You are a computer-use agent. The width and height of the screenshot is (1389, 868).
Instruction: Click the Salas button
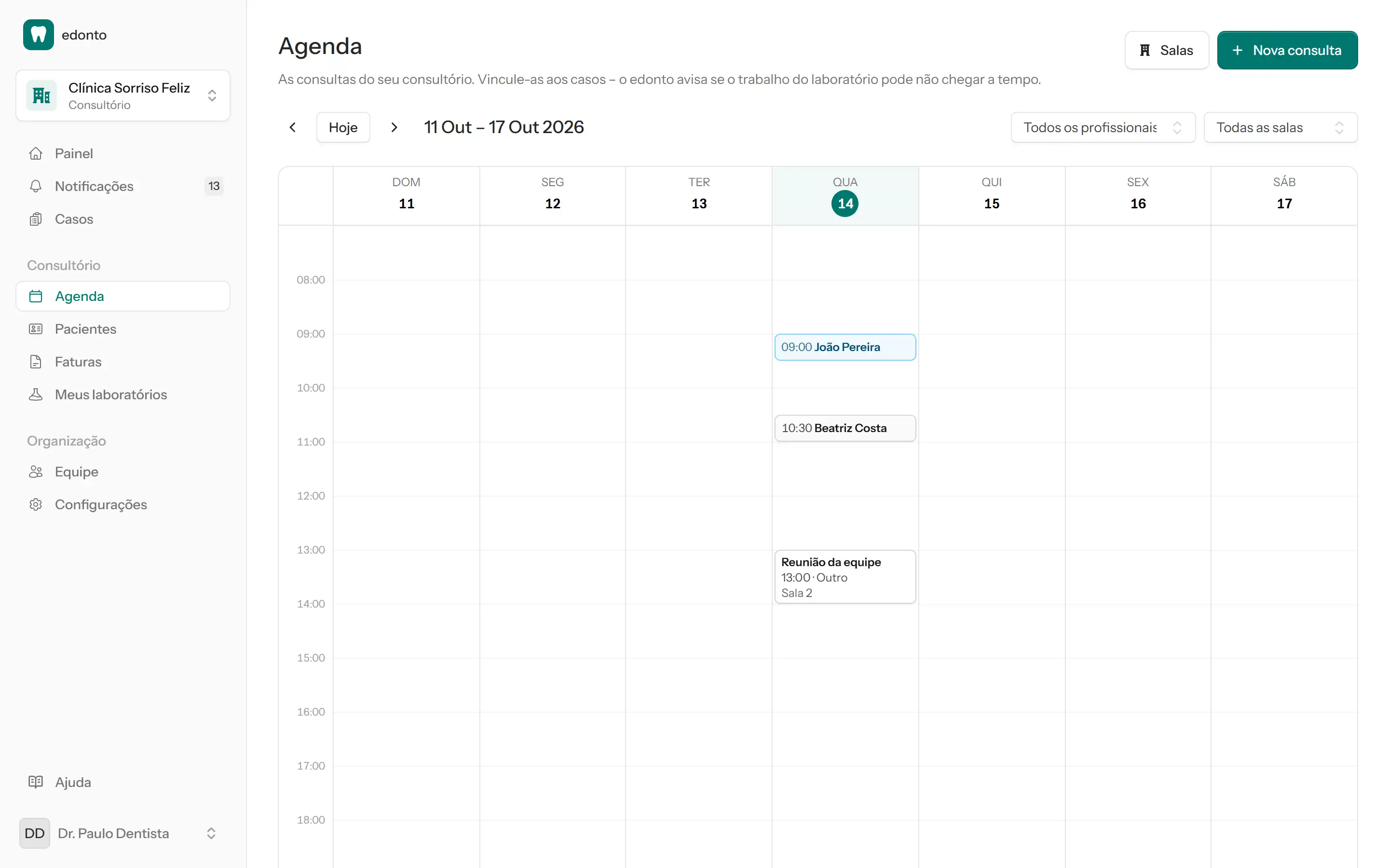click(x=1167, y=51)
